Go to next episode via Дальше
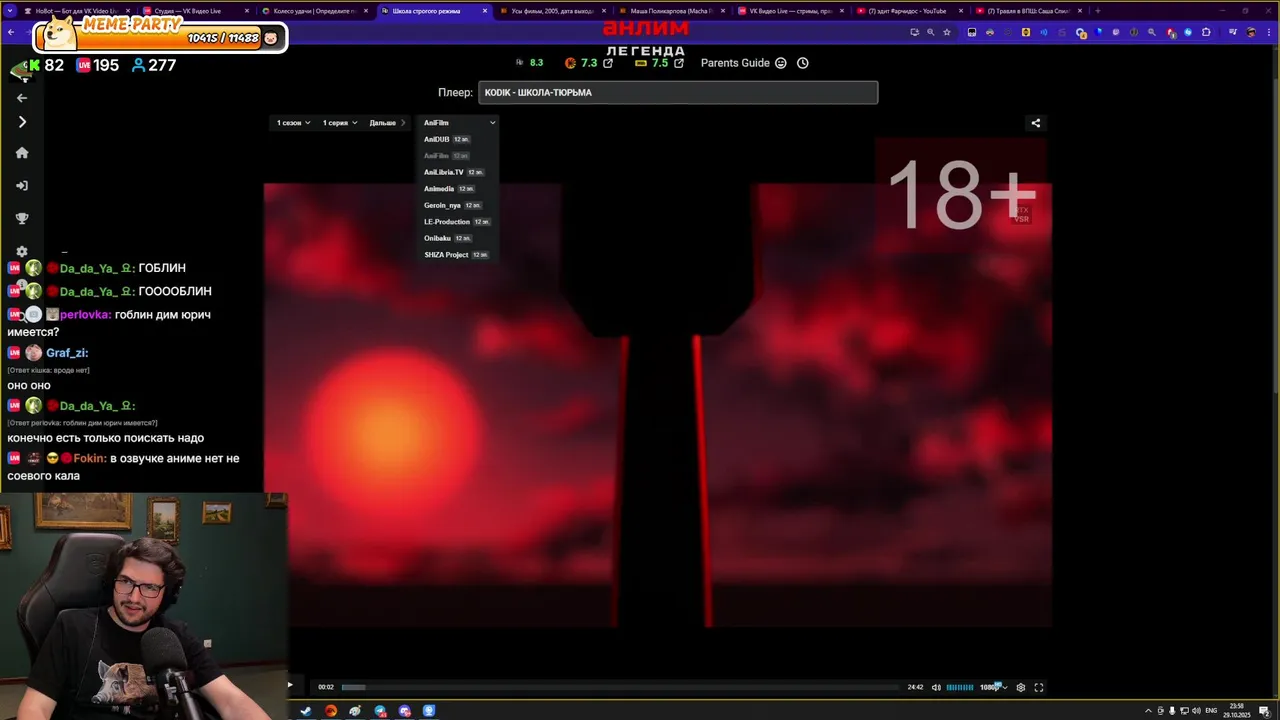1280x720 pixels. click(387, 123)
